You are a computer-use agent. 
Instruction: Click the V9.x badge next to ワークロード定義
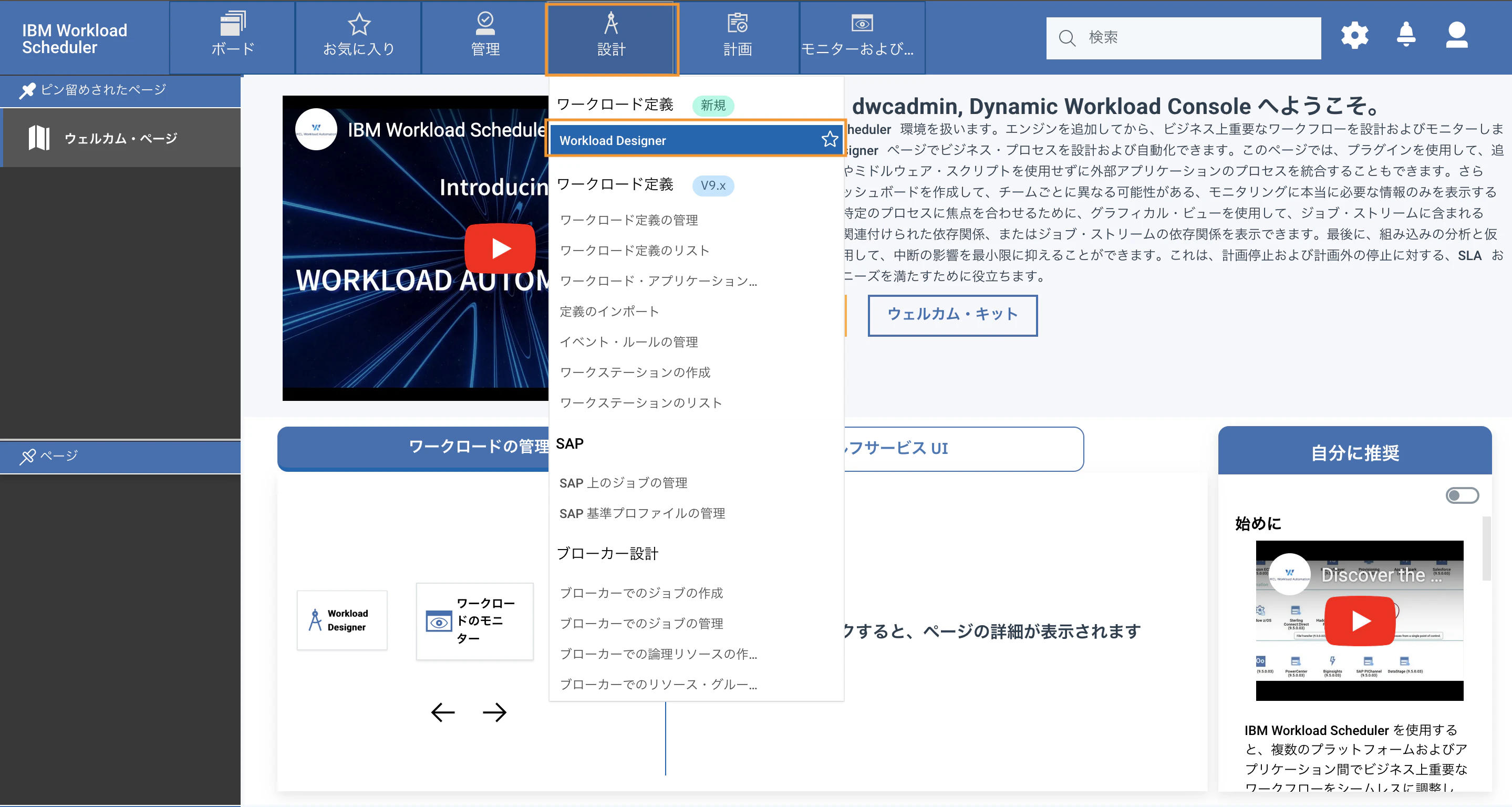coord(712,186)
